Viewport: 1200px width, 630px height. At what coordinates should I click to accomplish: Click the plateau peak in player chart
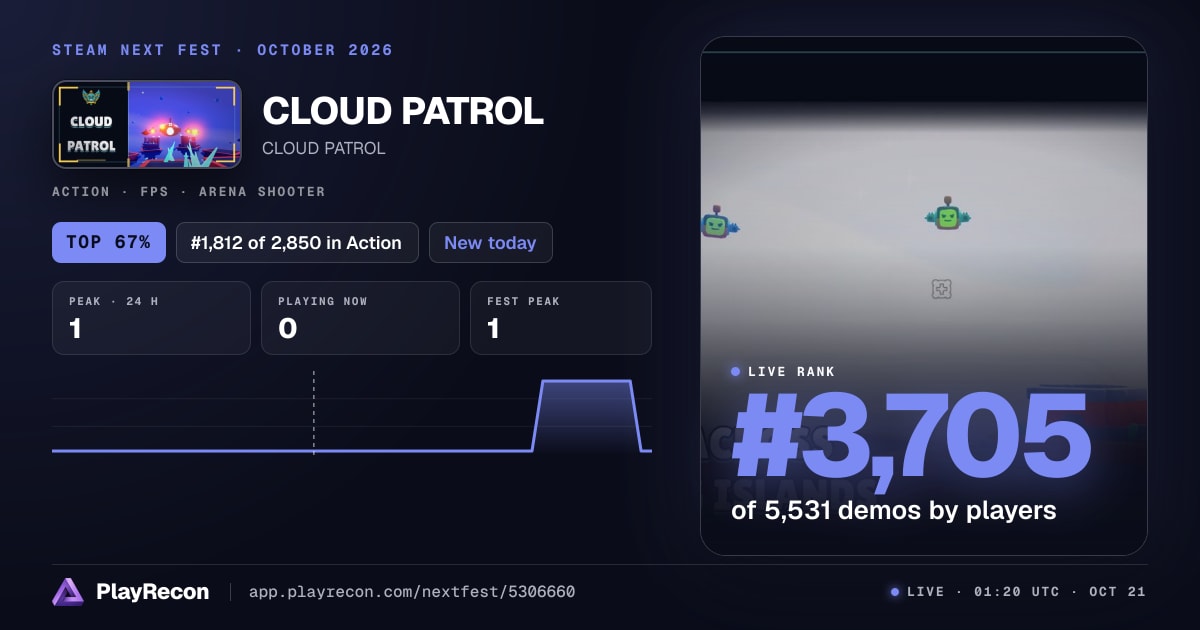tap(585, 381)
